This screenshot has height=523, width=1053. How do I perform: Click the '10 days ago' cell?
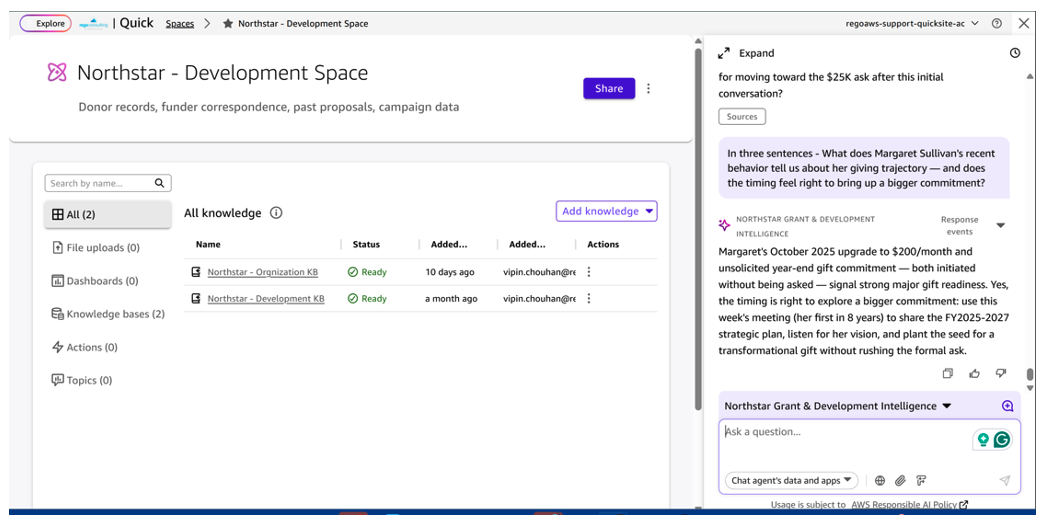pyautogui.click(x=450, y=272)
